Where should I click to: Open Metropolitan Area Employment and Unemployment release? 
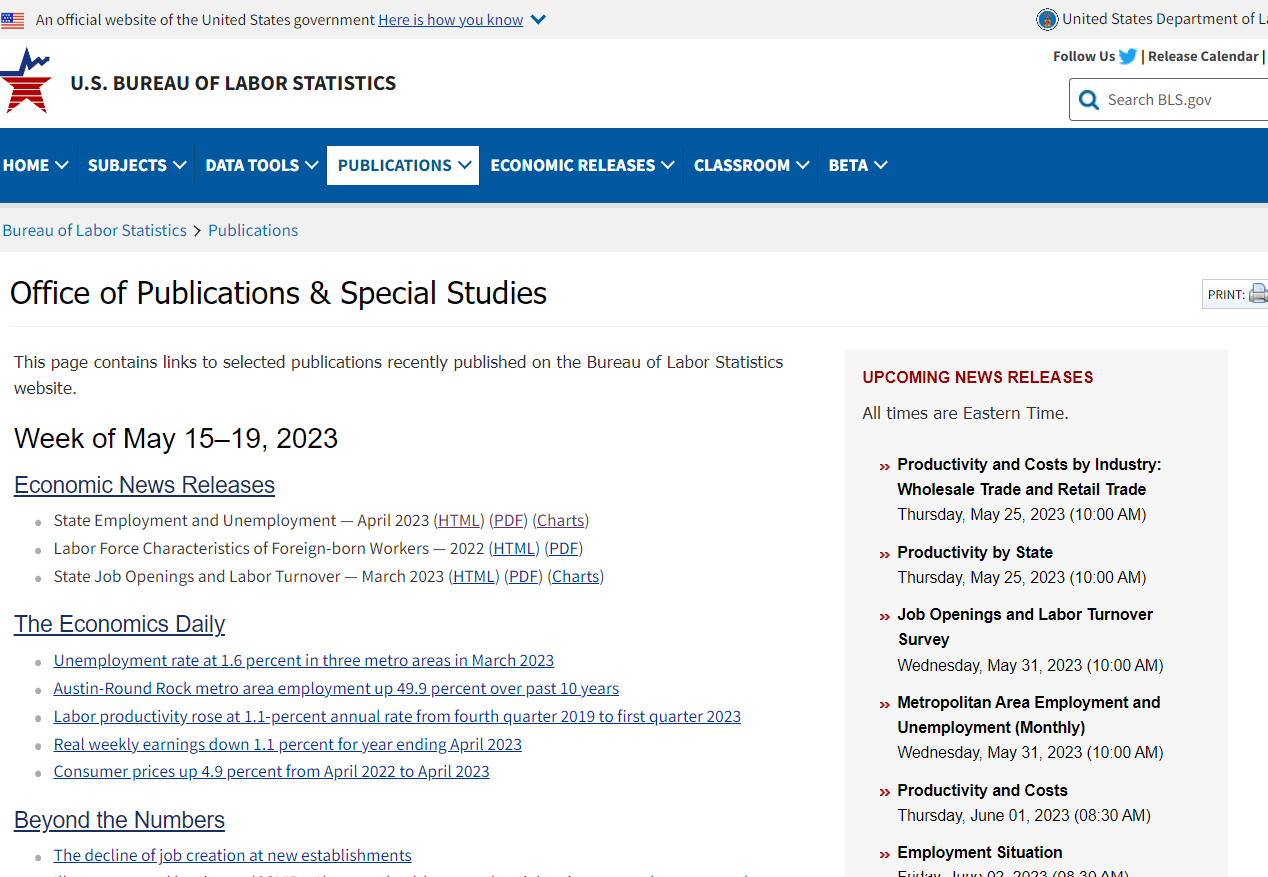tap(1029, 715)
